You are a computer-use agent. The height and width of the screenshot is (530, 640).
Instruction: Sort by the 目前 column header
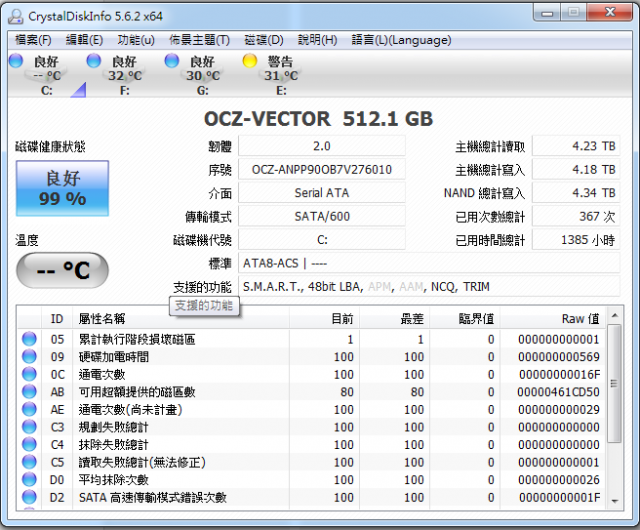tap(324, 318)
